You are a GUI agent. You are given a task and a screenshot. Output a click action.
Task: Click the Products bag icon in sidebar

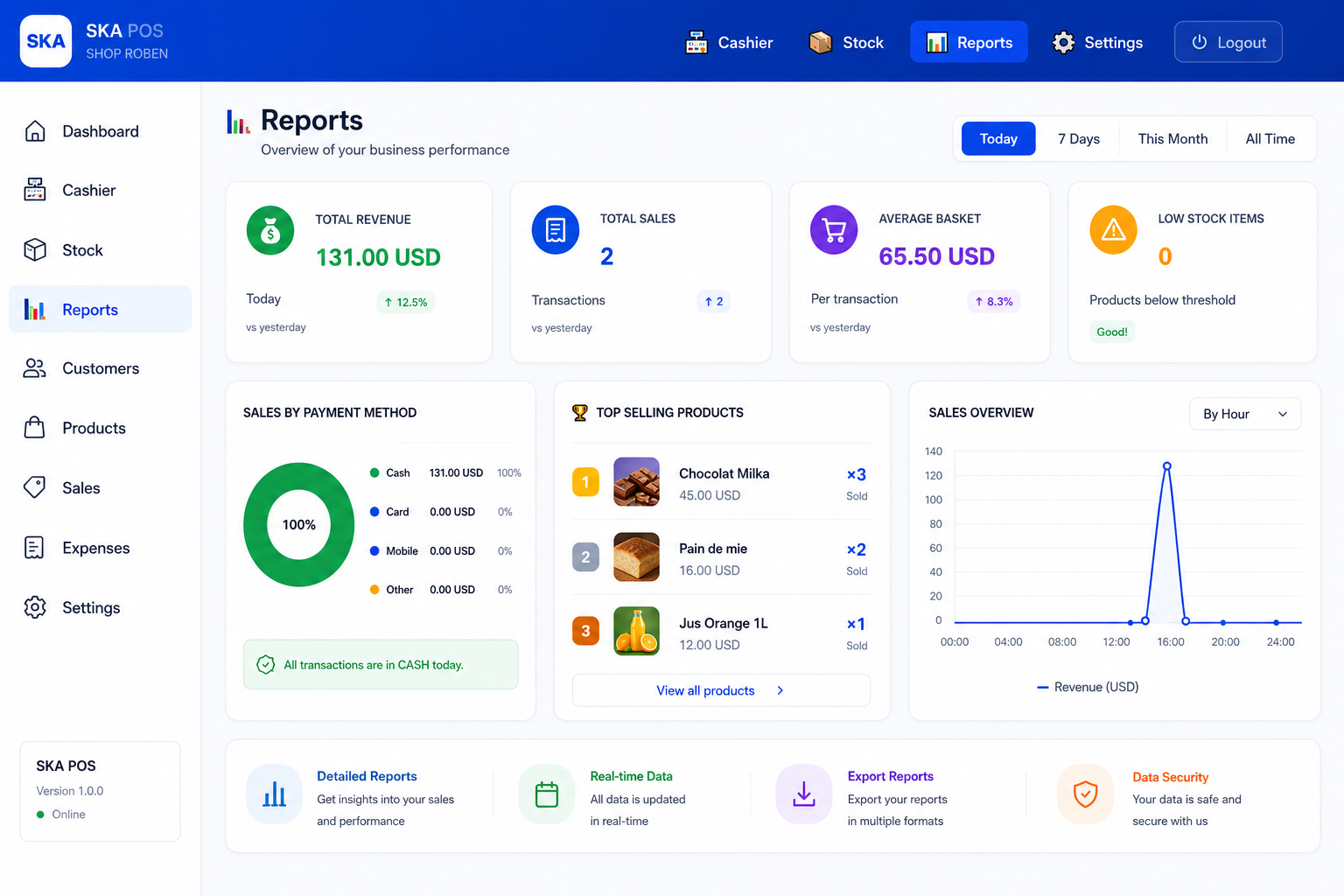pyautogui.click(x=35, y=428)
